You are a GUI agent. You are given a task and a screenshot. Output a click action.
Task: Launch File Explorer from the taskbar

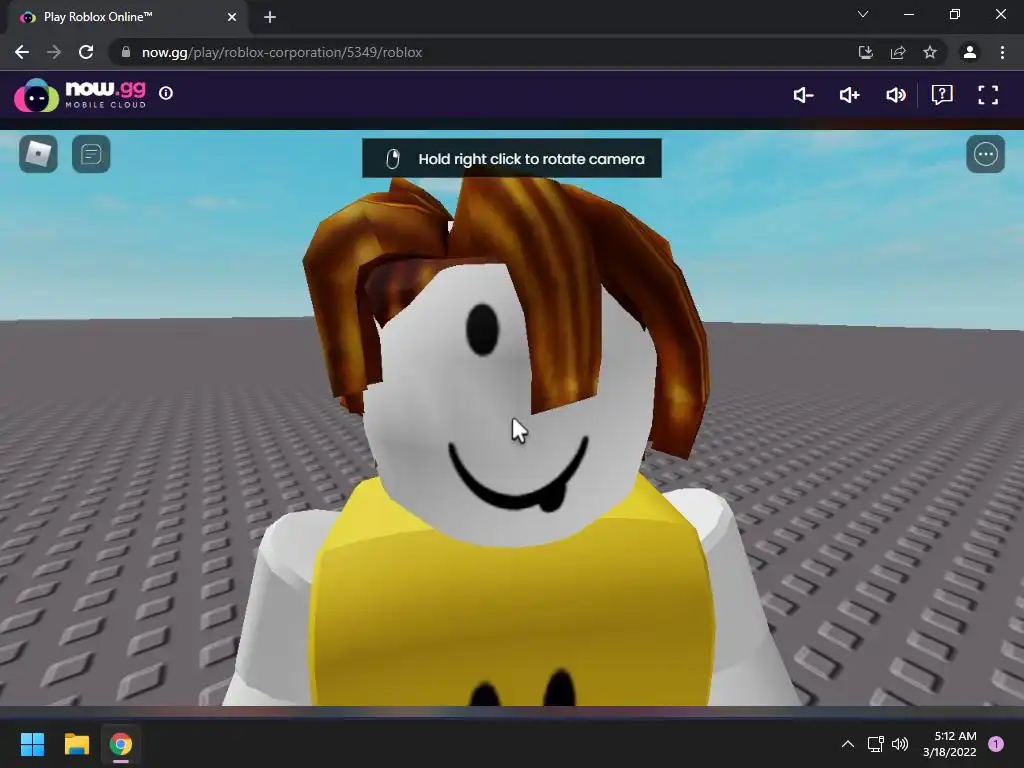[x=76, y=744]
